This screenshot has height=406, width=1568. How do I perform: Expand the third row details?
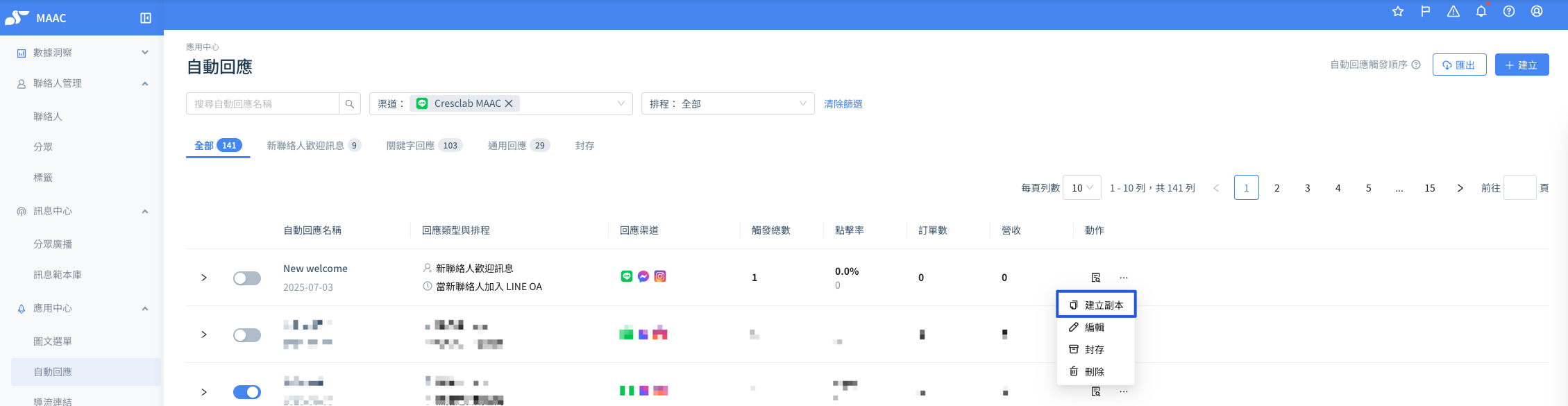204,392
